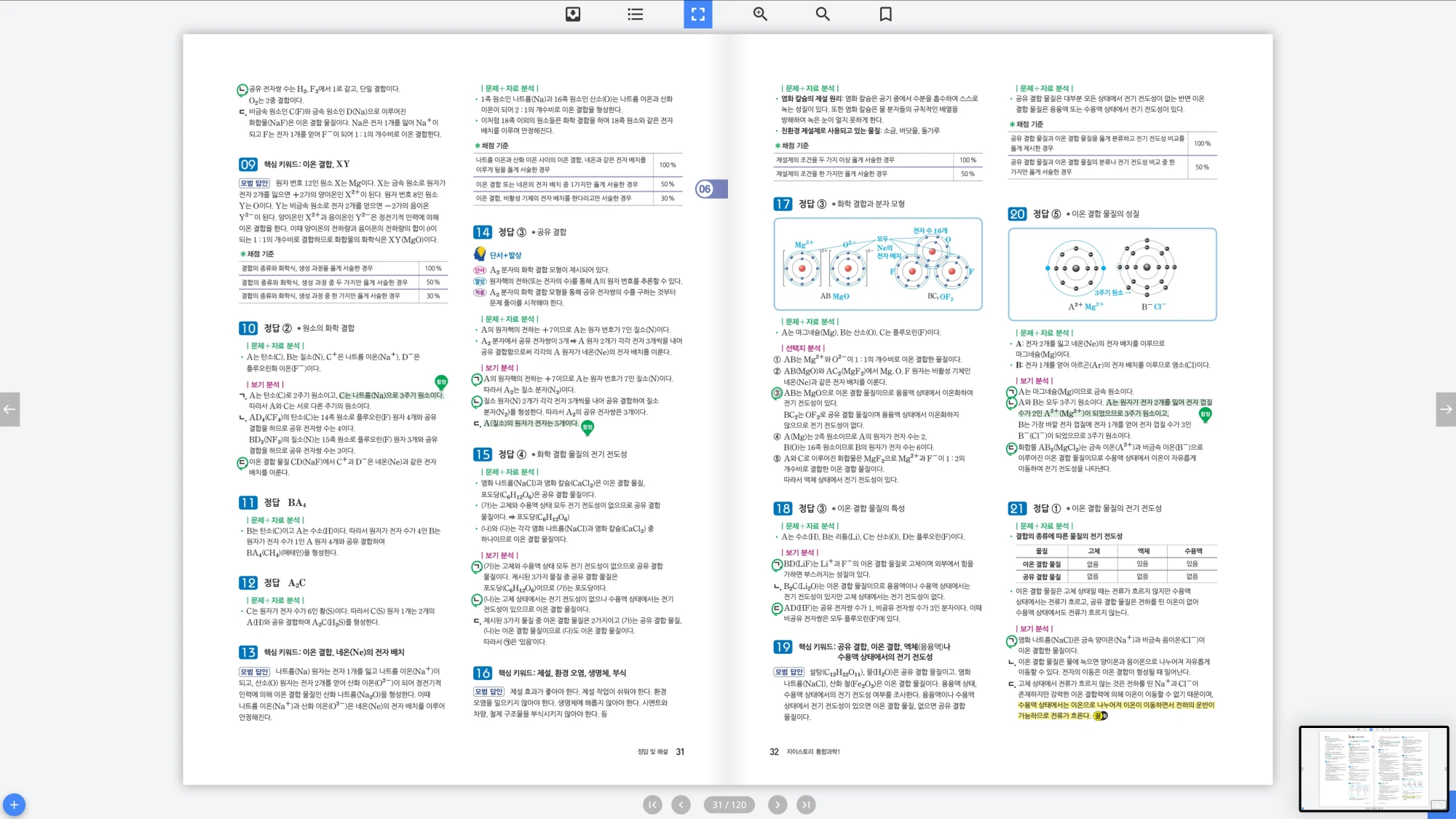1456x819 pixels.
Task: Click the page preview thumbnail
Action: [x=1373, y=768]
